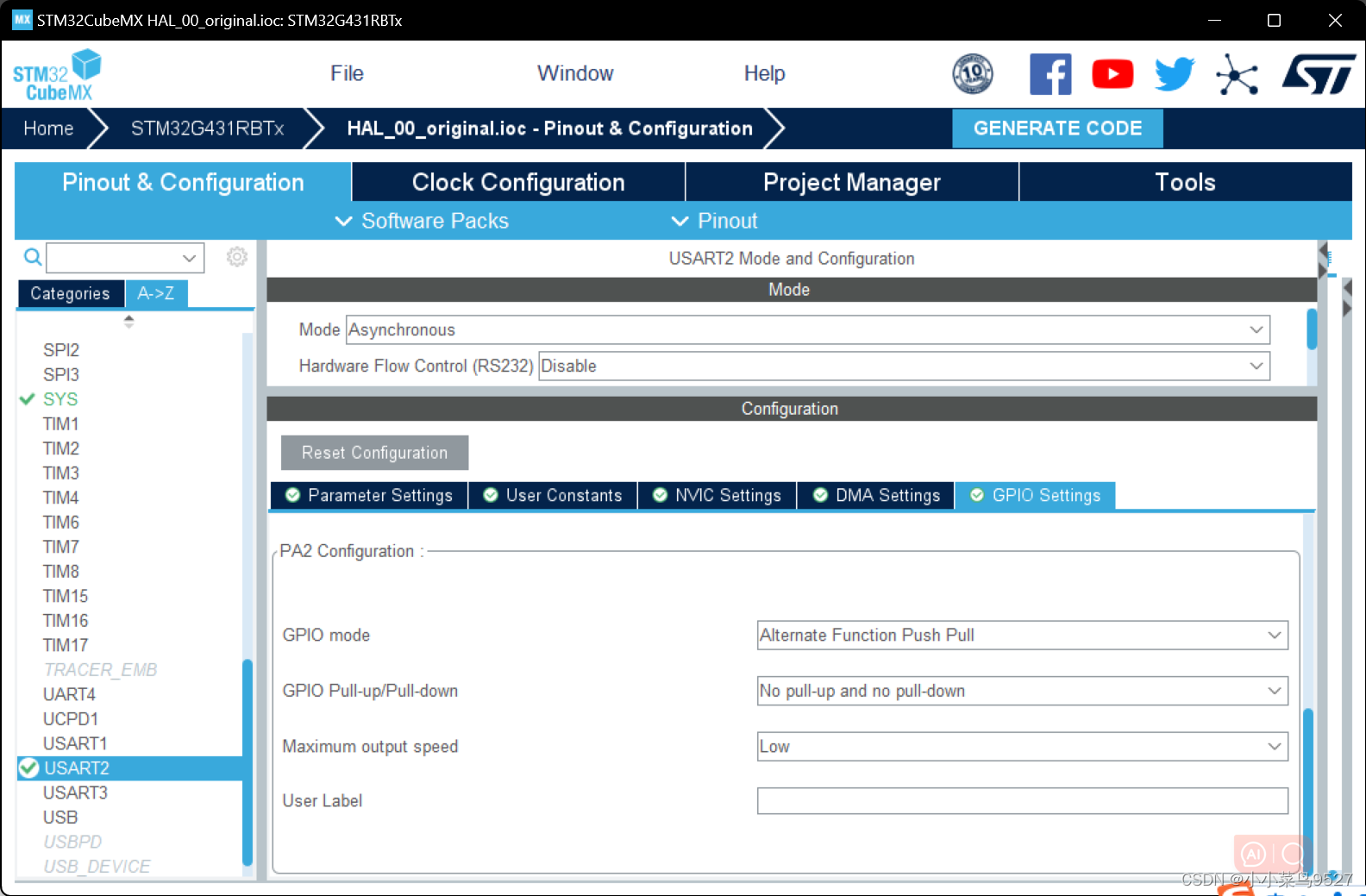This screenshot has height=896, width=1366.
Task: Open the 10-year anniversary badge icon
Action: (973, 73)
